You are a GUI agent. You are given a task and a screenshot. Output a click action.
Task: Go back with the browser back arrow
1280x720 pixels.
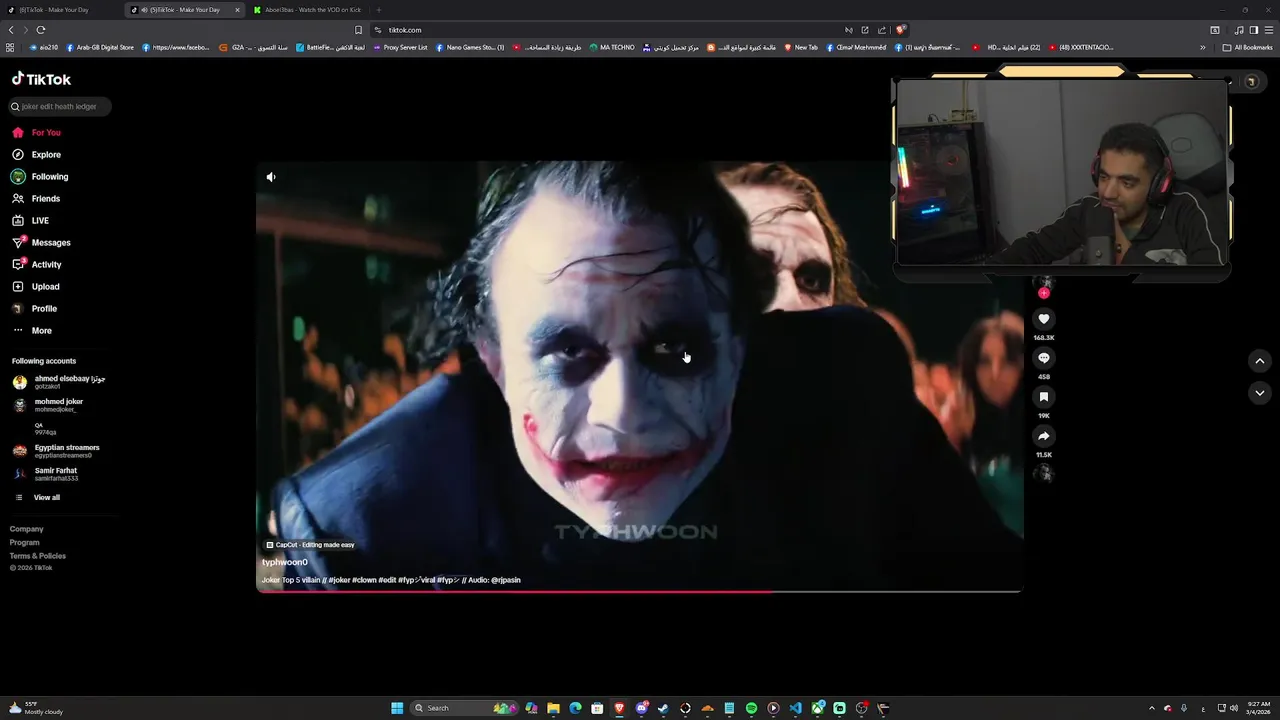tap(11, 30)
